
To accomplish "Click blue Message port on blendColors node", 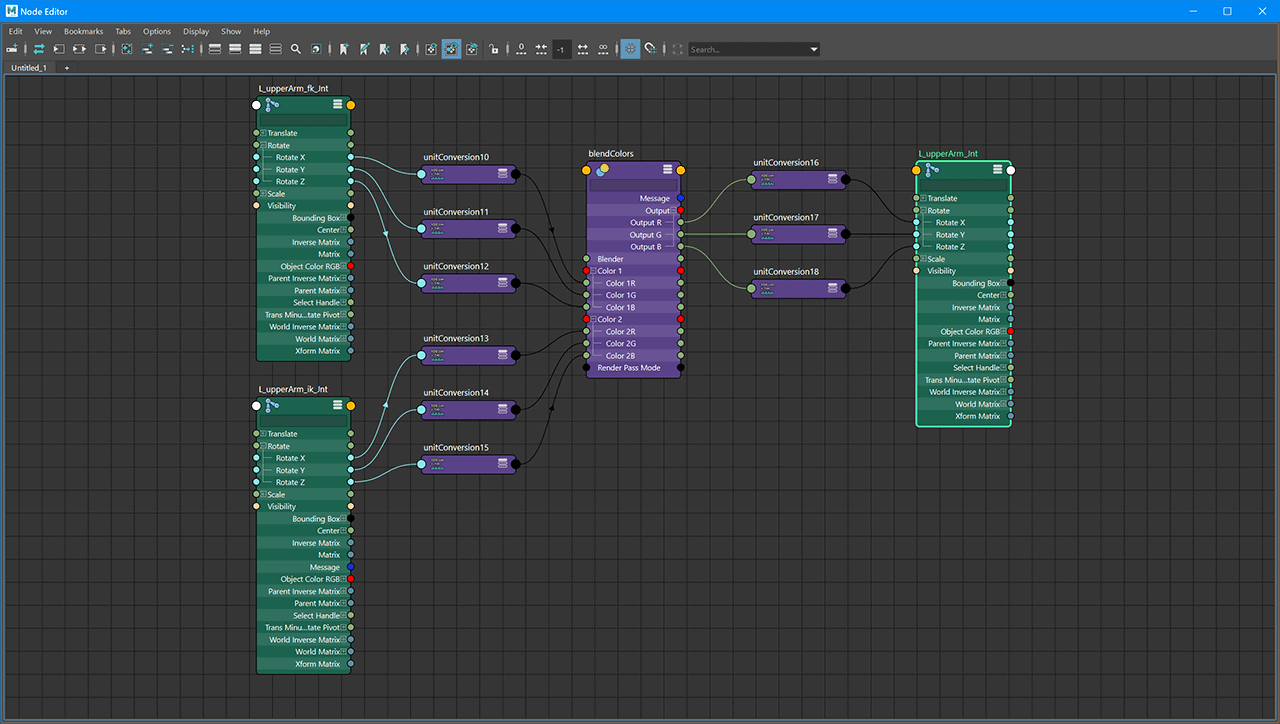I will click(681, 199).
